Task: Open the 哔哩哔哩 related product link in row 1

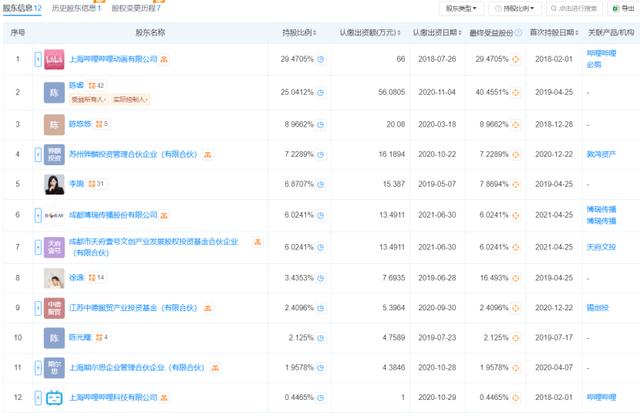Action: click(x=601, y=53)
